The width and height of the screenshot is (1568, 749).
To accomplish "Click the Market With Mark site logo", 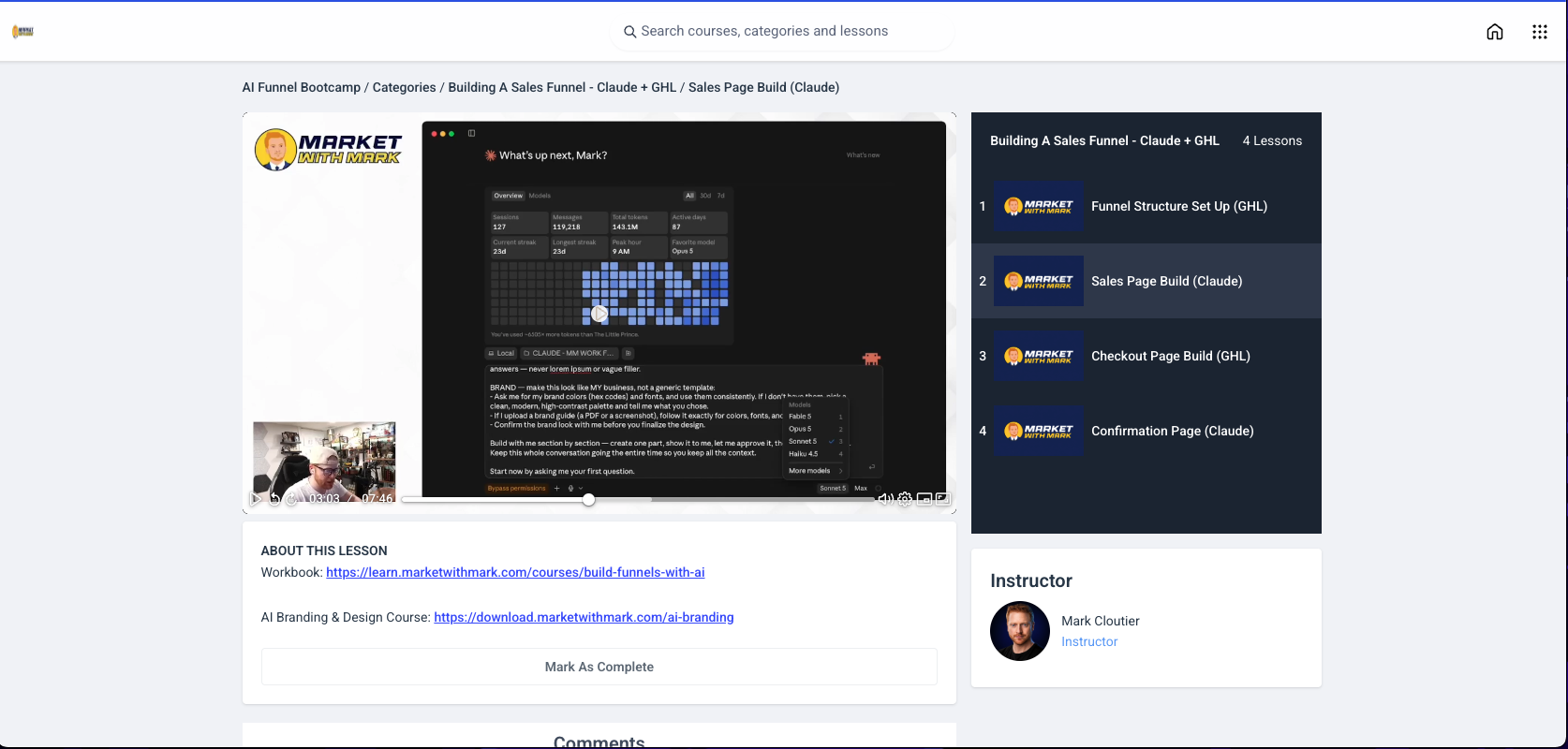I will tap(23, 32).
